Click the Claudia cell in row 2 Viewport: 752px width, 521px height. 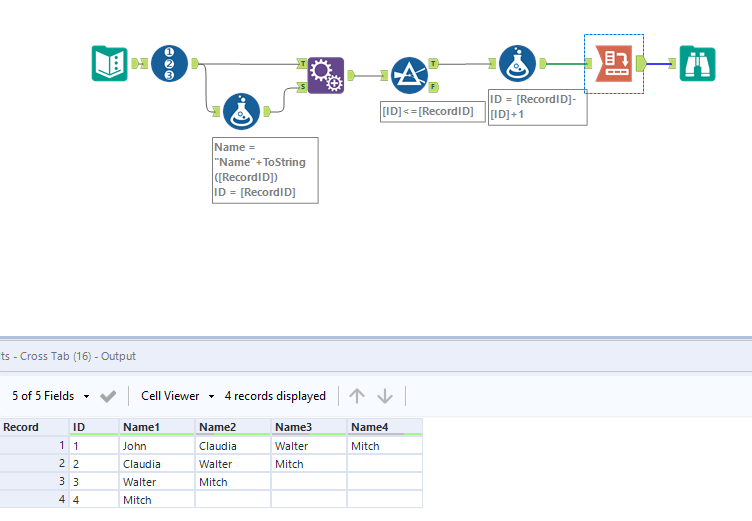[157, 464]
